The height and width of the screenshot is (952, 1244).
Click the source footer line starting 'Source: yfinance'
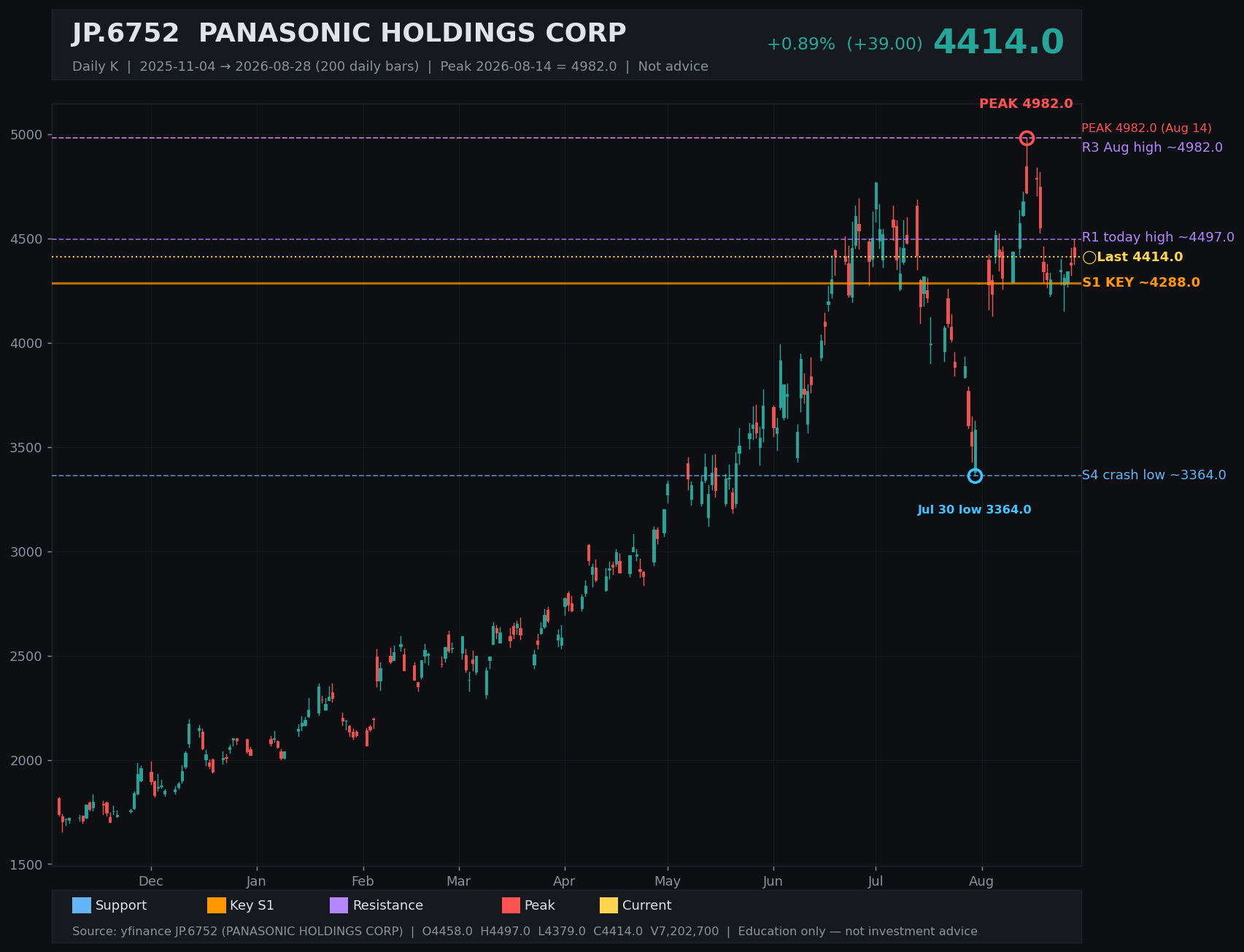click(x=525, y=932)
